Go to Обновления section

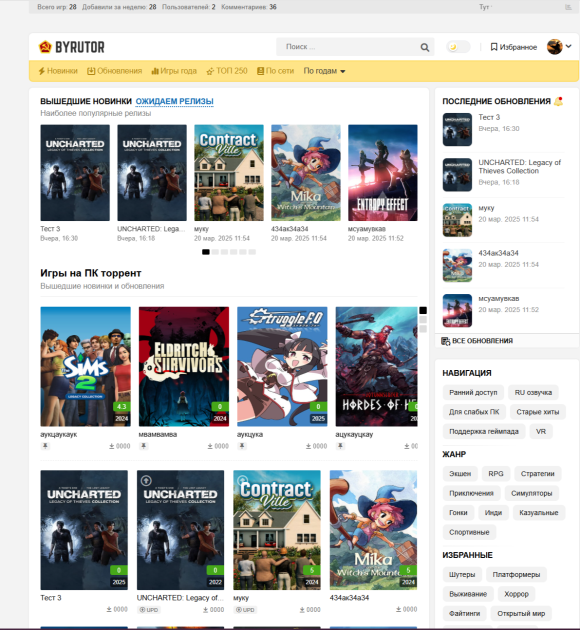click(x=114, y=71)
